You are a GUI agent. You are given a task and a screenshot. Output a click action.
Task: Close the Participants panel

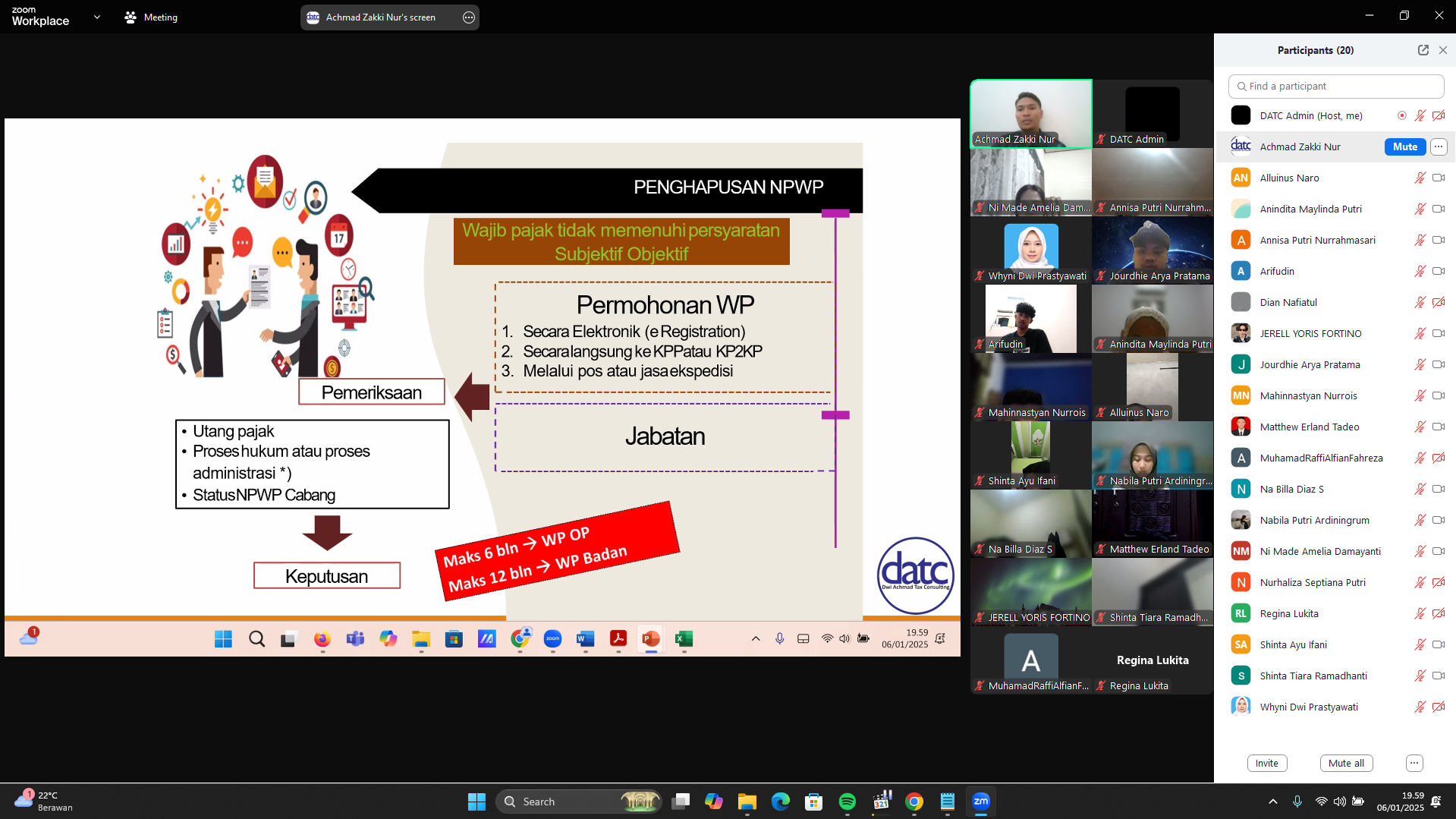coord(1442,50)
